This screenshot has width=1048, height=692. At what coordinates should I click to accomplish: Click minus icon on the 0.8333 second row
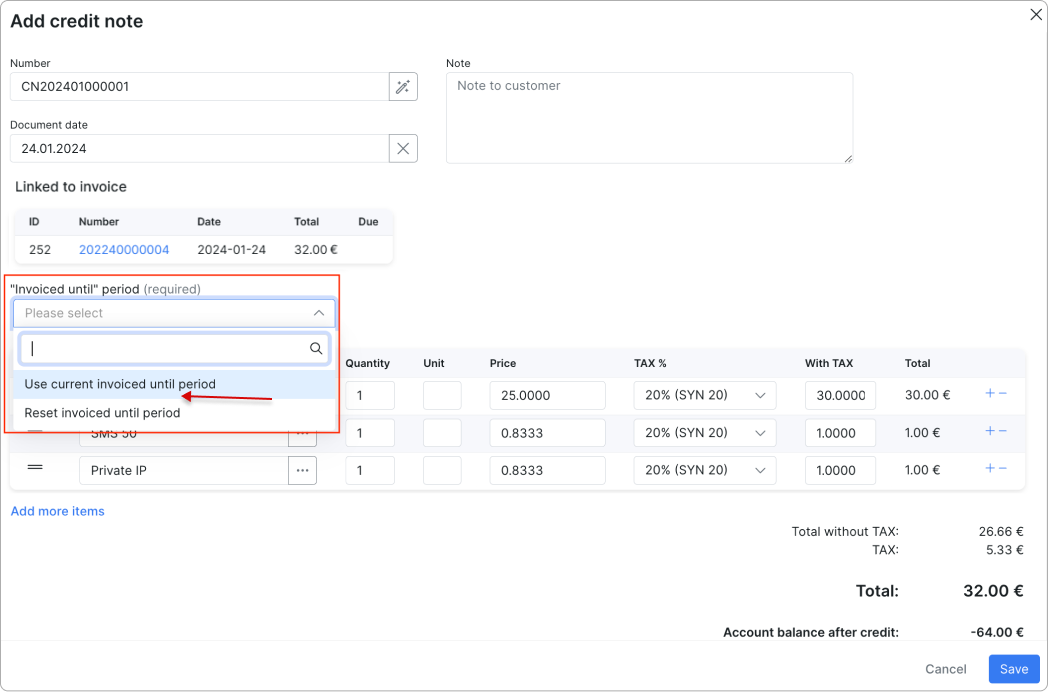(1003, 431)
